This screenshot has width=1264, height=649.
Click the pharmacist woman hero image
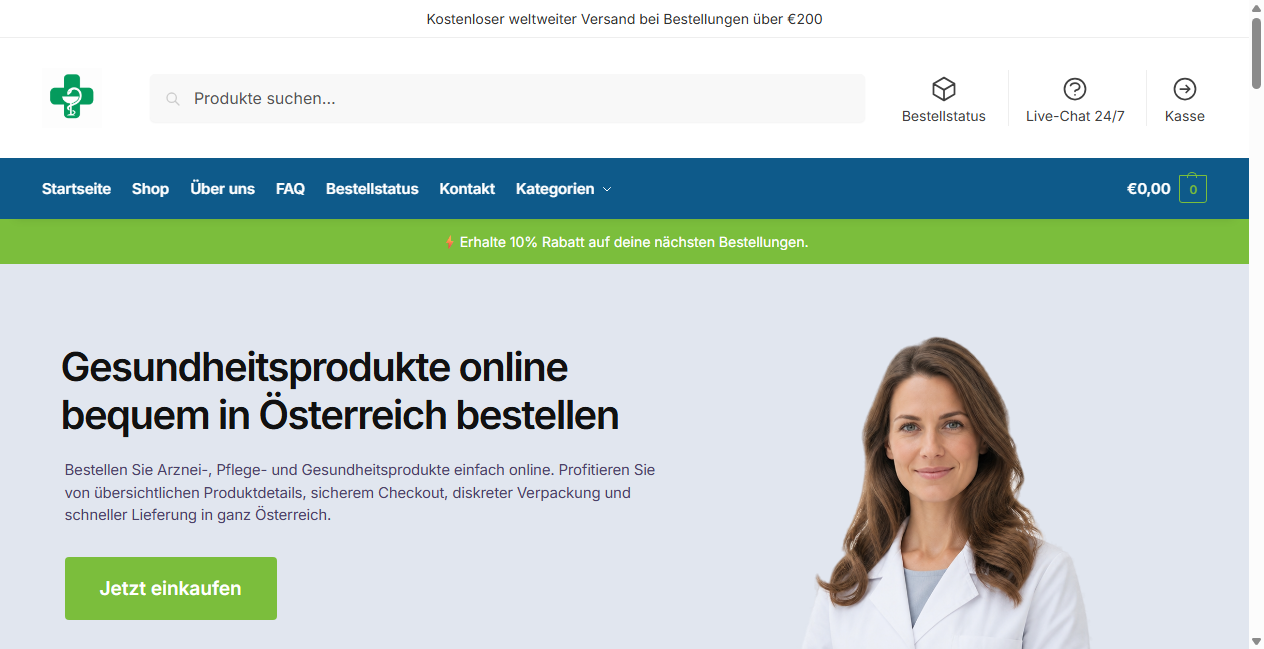pyautogui.click(x=945, y=492)
